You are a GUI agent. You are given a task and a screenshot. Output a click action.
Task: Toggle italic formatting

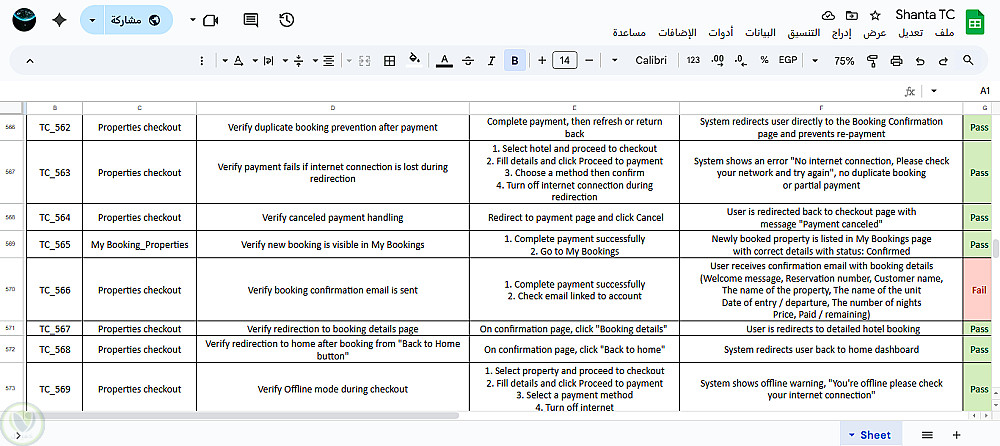click(491, 61)
